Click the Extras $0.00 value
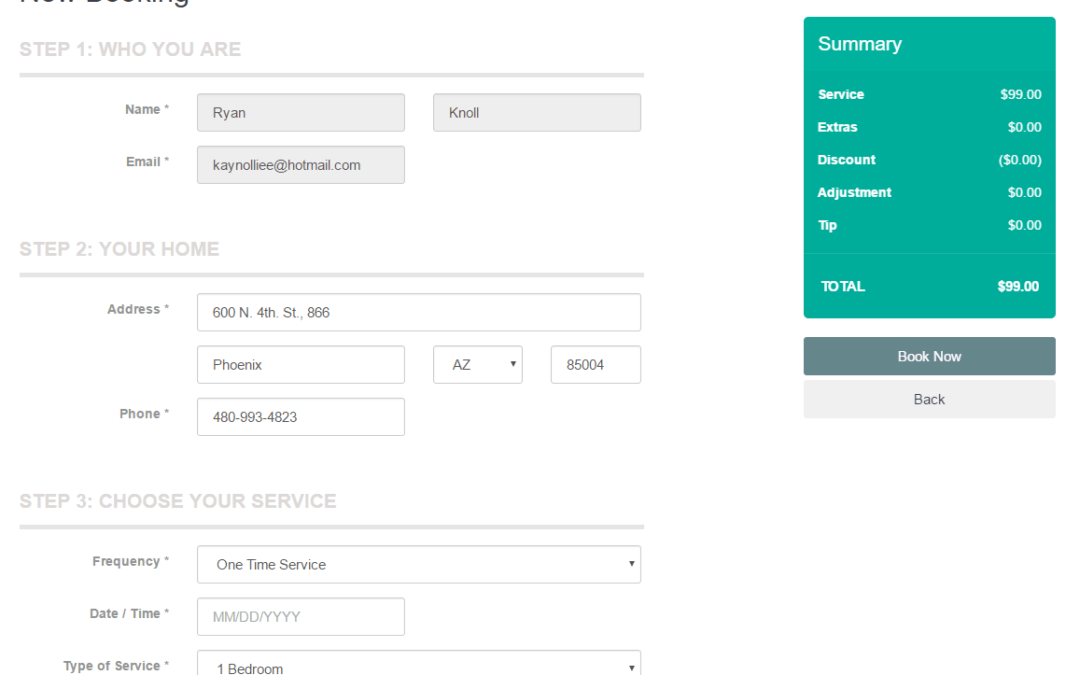Viewport: 1080px width, 675px height. 1024,127
